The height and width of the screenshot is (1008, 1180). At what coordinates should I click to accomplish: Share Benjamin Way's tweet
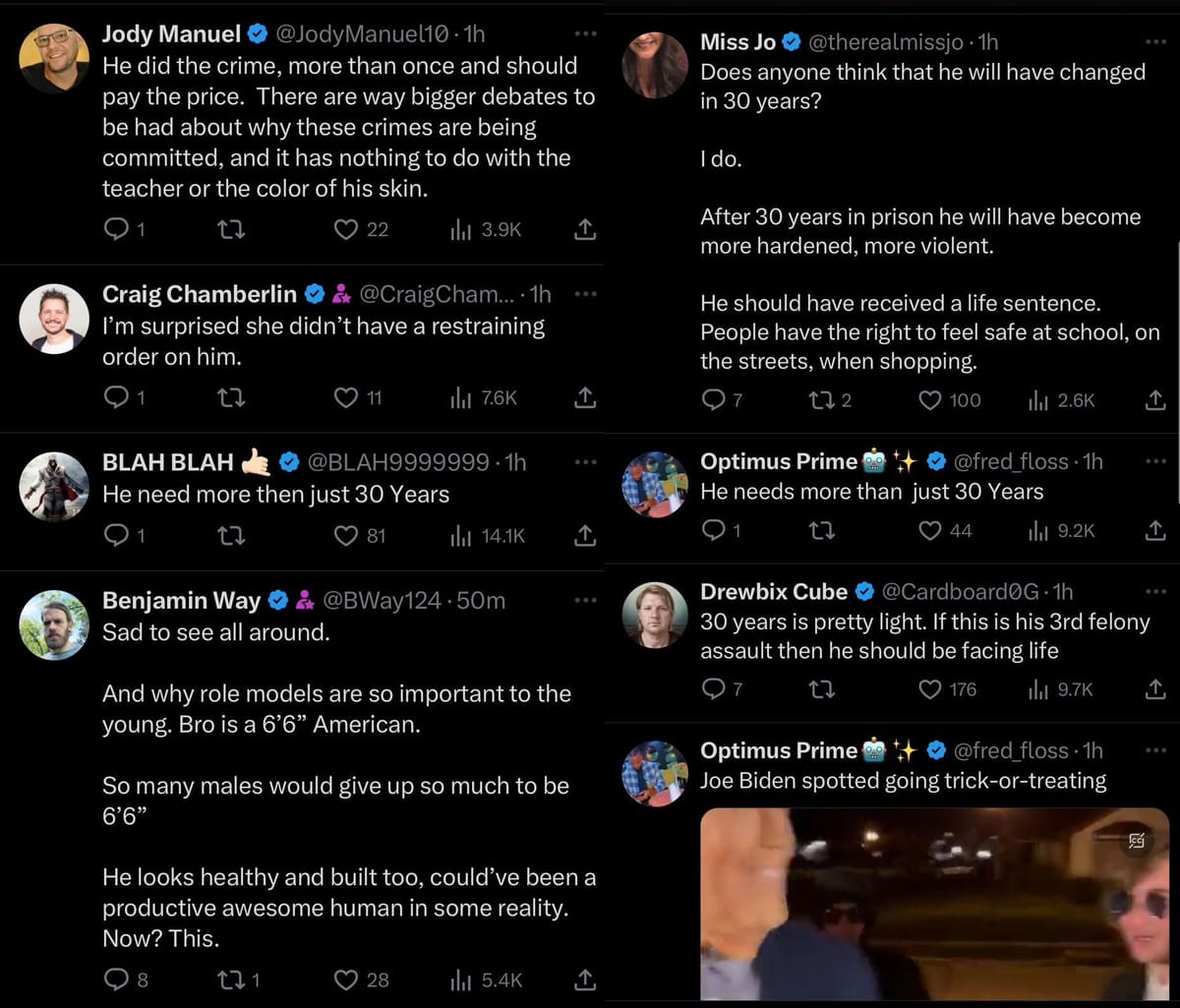tap(584, 979)
